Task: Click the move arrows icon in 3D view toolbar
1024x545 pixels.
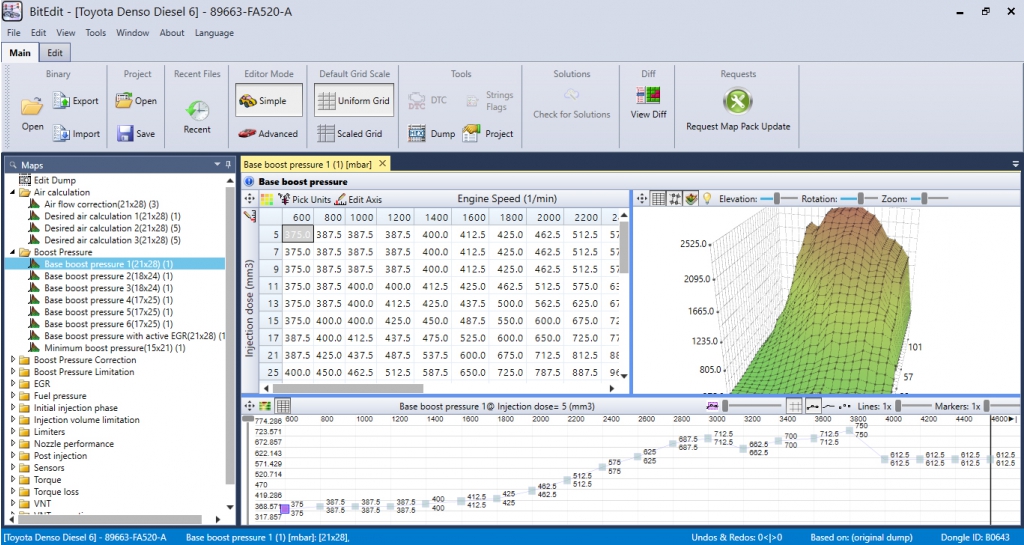Action: (x=642, y=198)
